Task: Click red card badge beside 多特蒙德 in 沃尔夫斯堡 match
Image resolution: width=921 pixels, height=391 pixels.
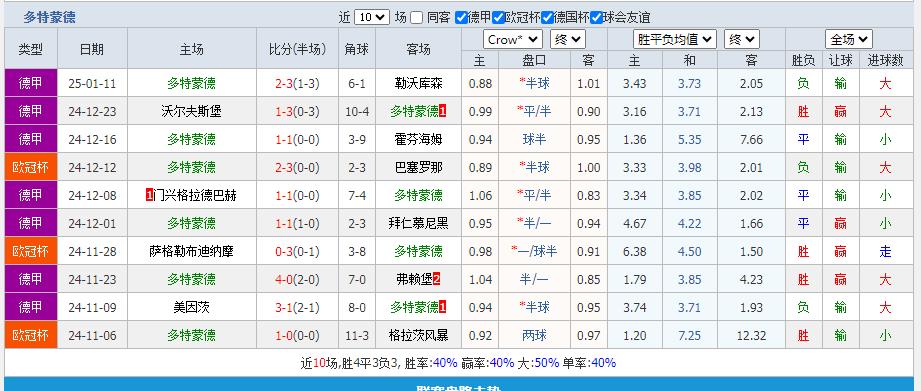Action: point(443,111)
